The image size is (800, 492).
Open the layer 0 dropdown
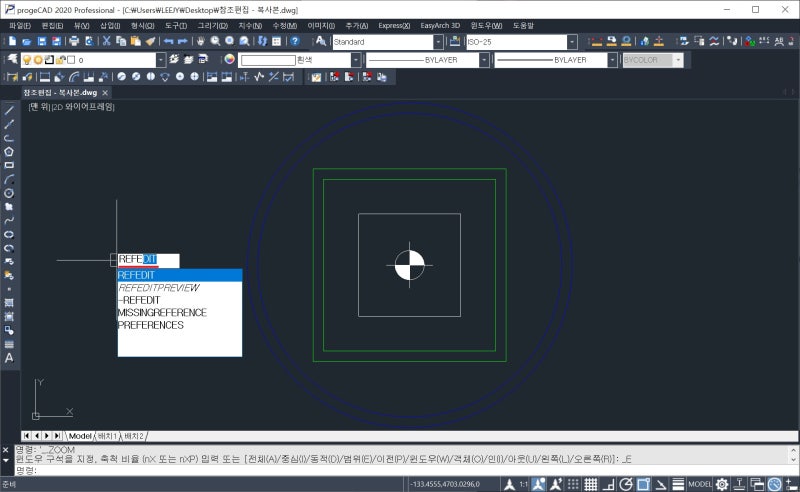(161, 60)
